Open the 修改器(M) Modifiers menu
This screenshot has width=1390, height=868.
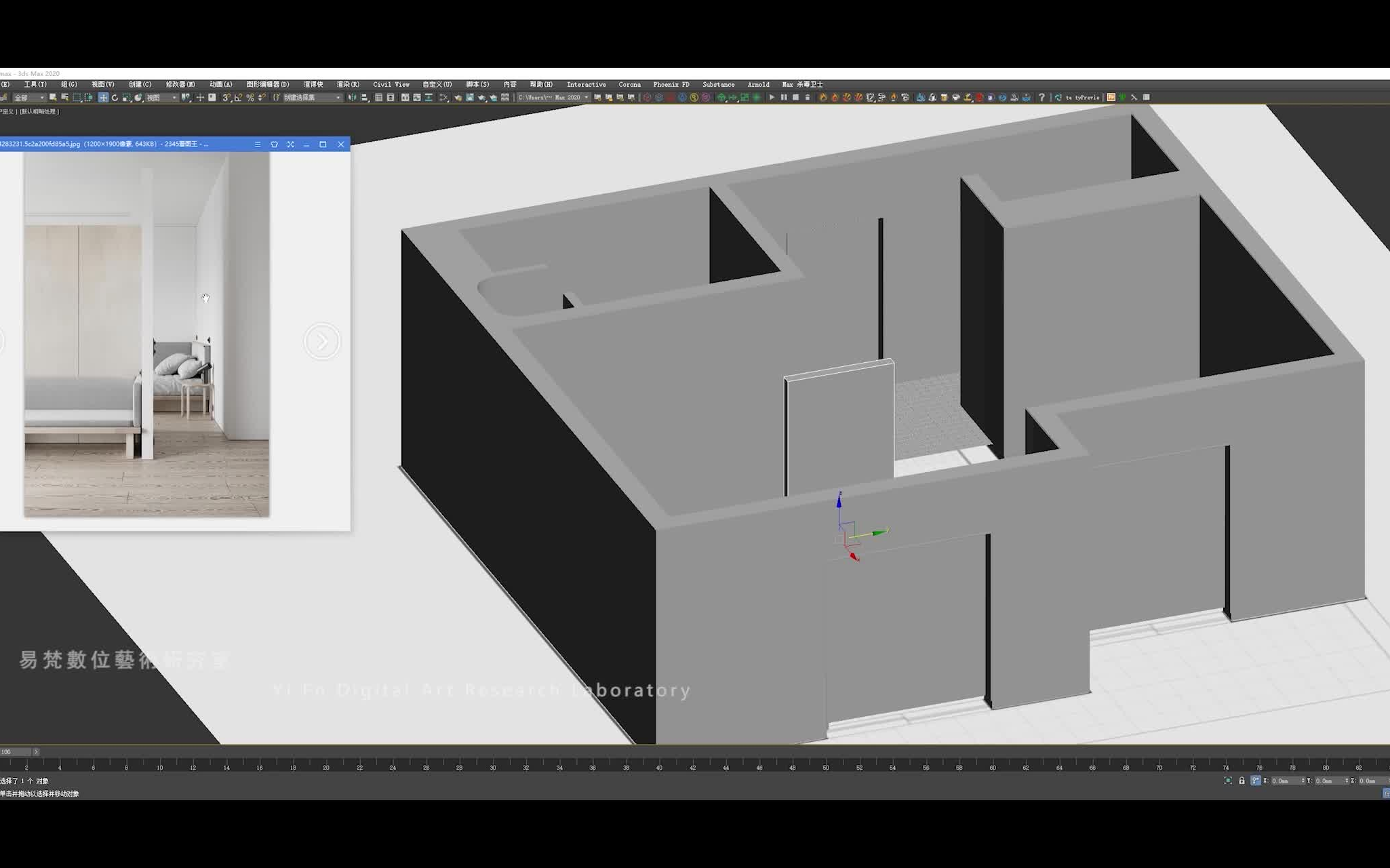[180, 84]
